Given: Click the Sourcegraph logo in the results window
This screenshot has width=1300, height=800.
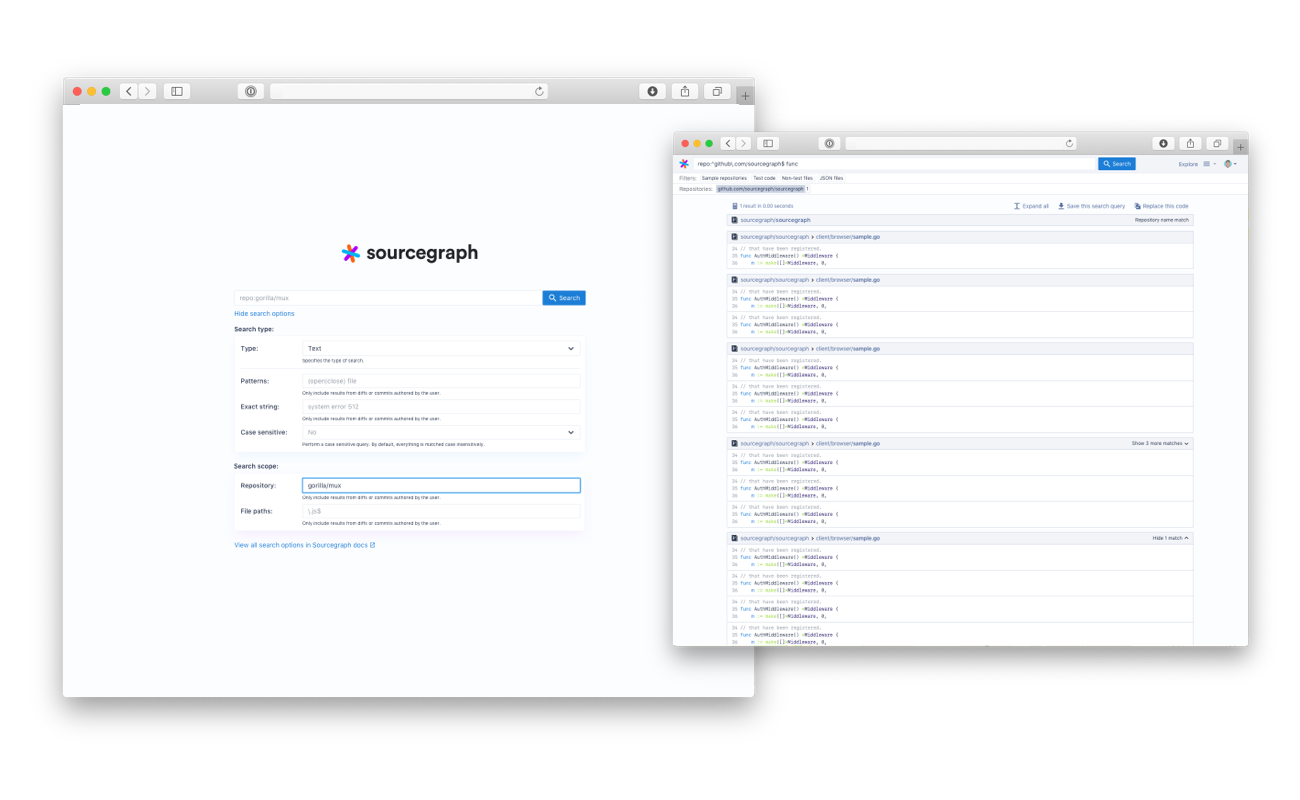Looking at the screenshot, I should [x=684, y=164].
